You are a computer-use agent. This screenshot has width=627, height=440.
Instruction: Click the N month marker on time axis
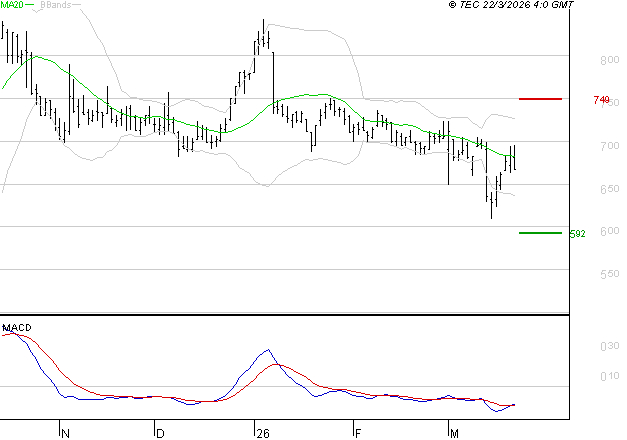[x=66, y=433]
